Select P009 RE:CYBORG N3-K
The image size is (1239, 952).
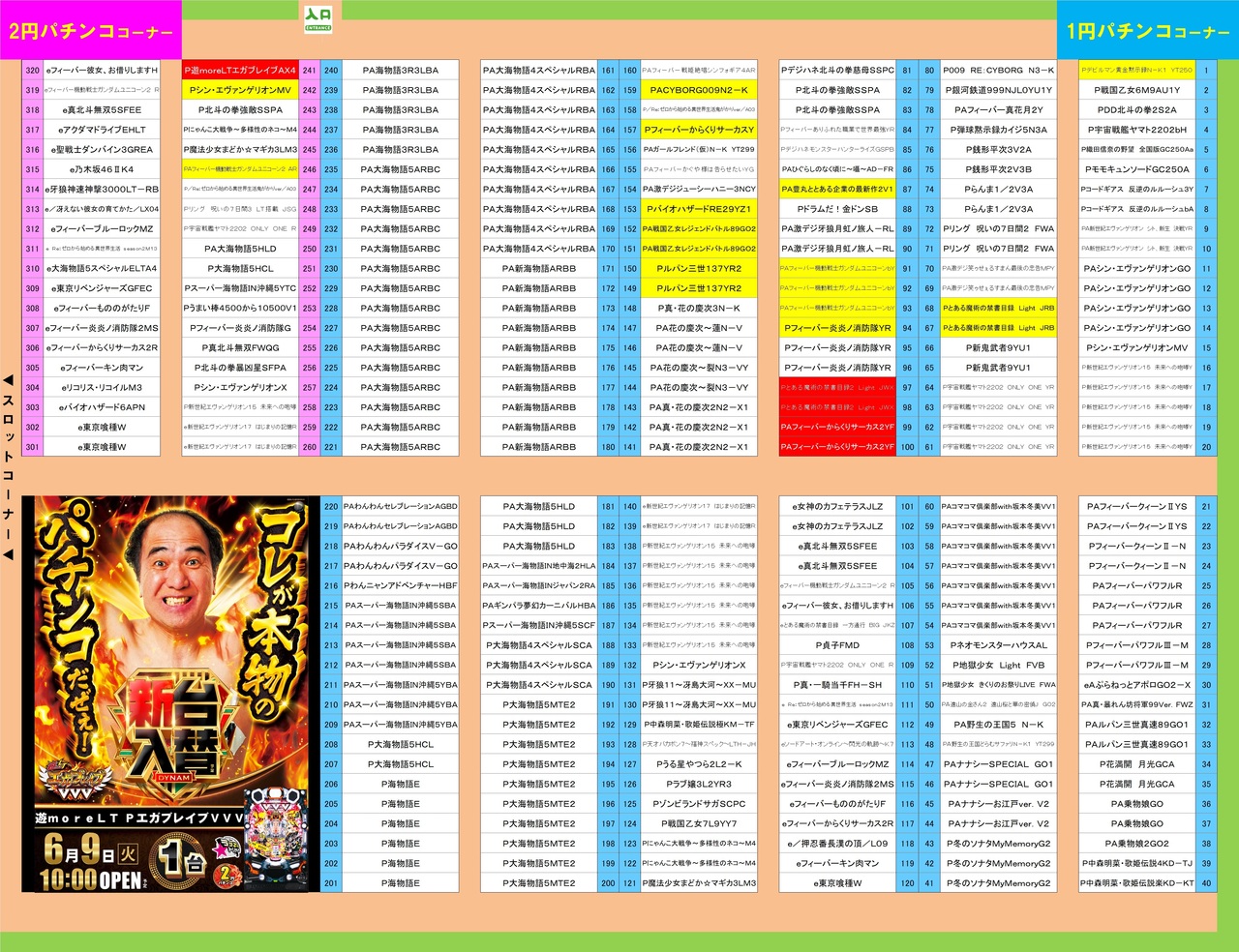pyautogui.click(x=998, y=71)
